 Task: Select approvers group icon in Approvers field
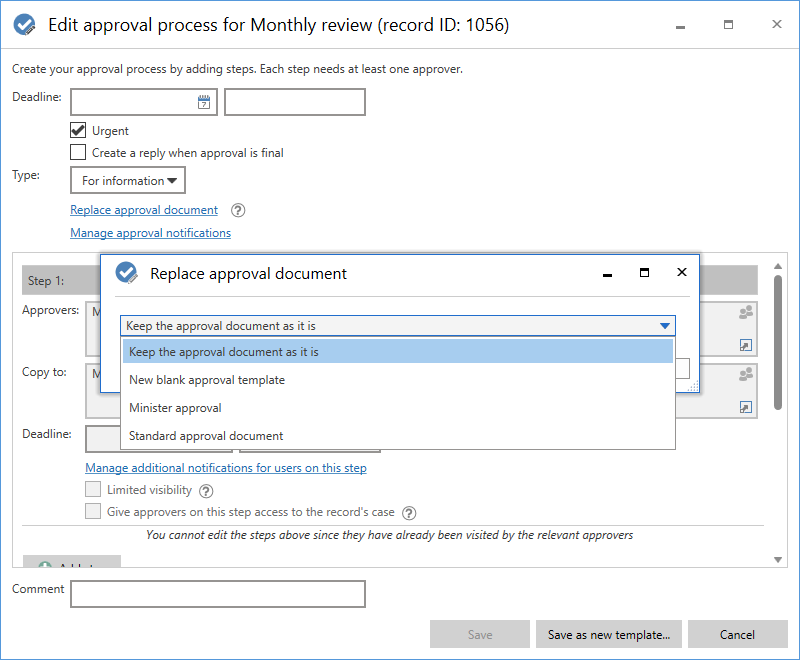[746, 312]
